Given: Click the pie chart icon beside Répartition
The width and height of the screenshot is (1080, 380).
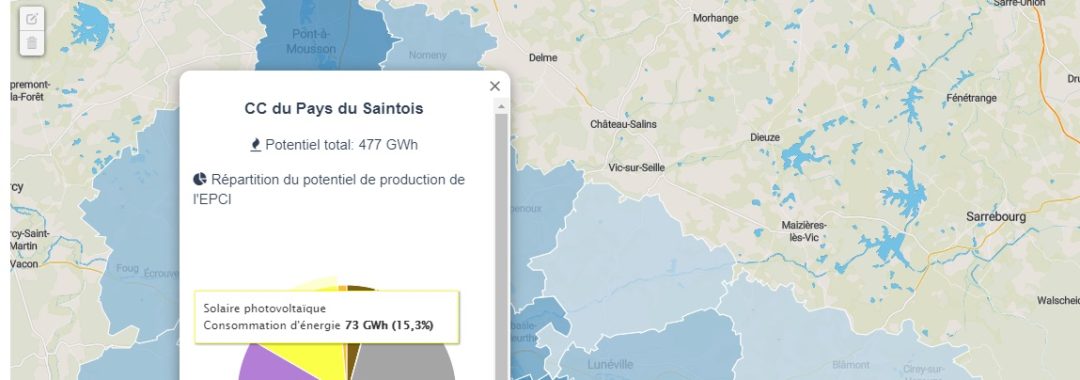Looking at the screenshot, I should click(200, 179).
